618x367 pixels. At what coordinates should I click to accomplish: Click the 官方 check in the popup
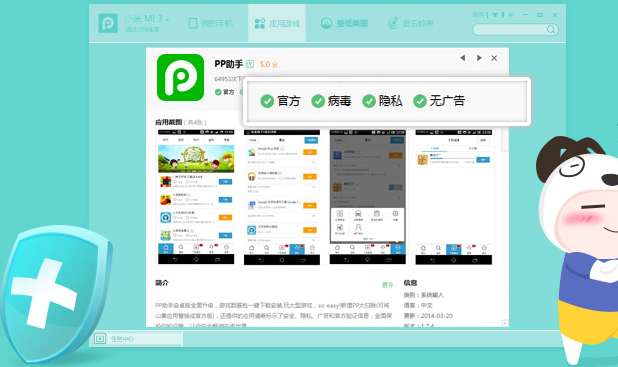(x=280, y=101)
